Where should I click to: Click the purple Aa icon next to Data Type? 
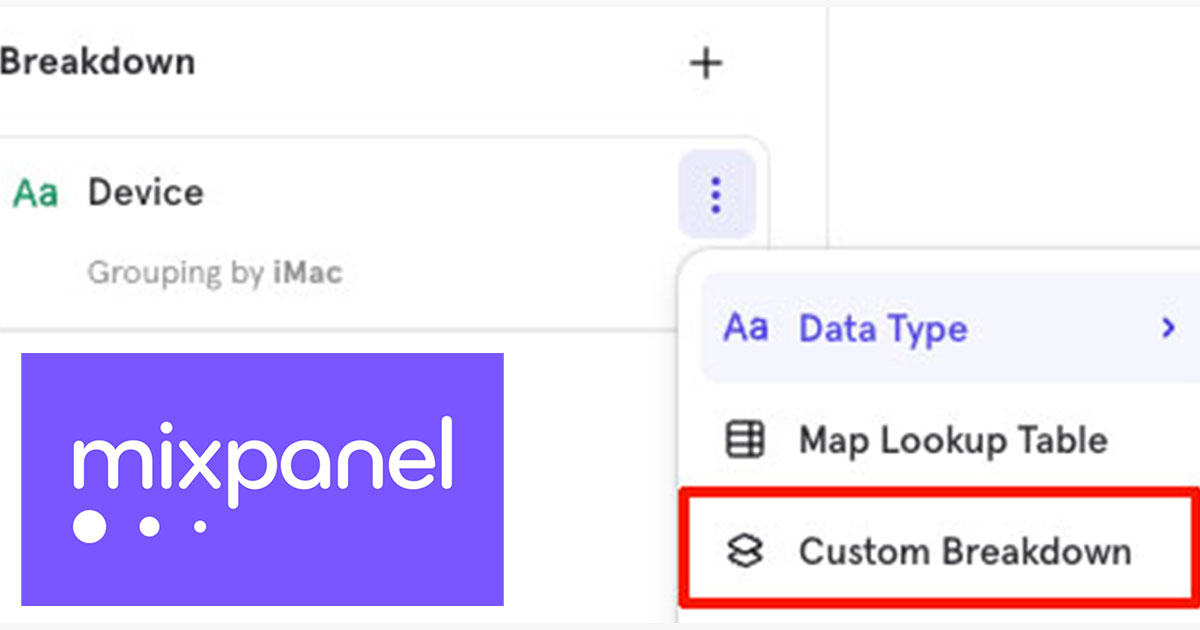(745, 328)
